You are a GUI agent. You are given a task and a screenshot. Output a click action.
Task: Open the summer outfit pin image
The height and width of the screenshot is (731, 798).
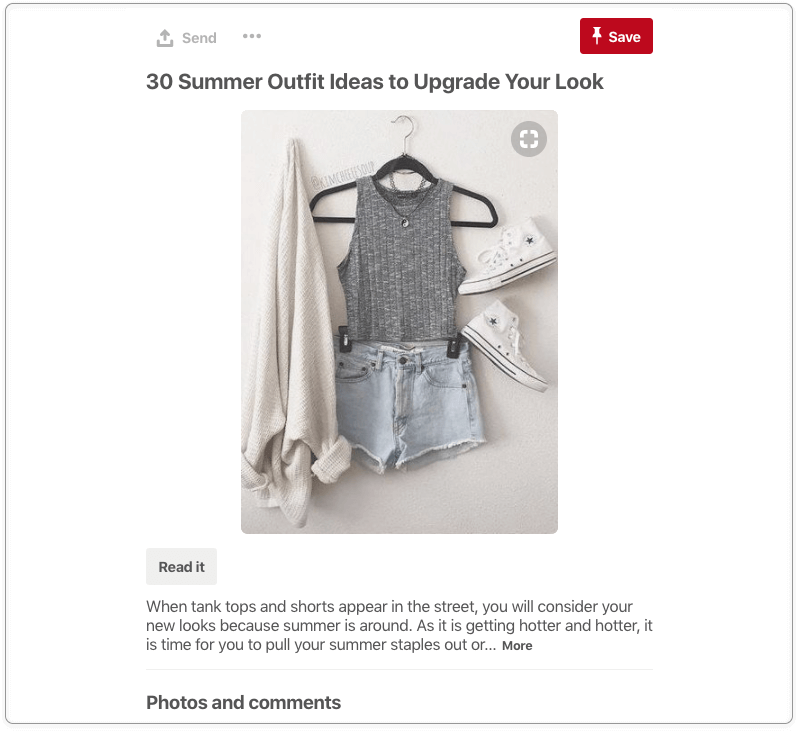(399, 322)
